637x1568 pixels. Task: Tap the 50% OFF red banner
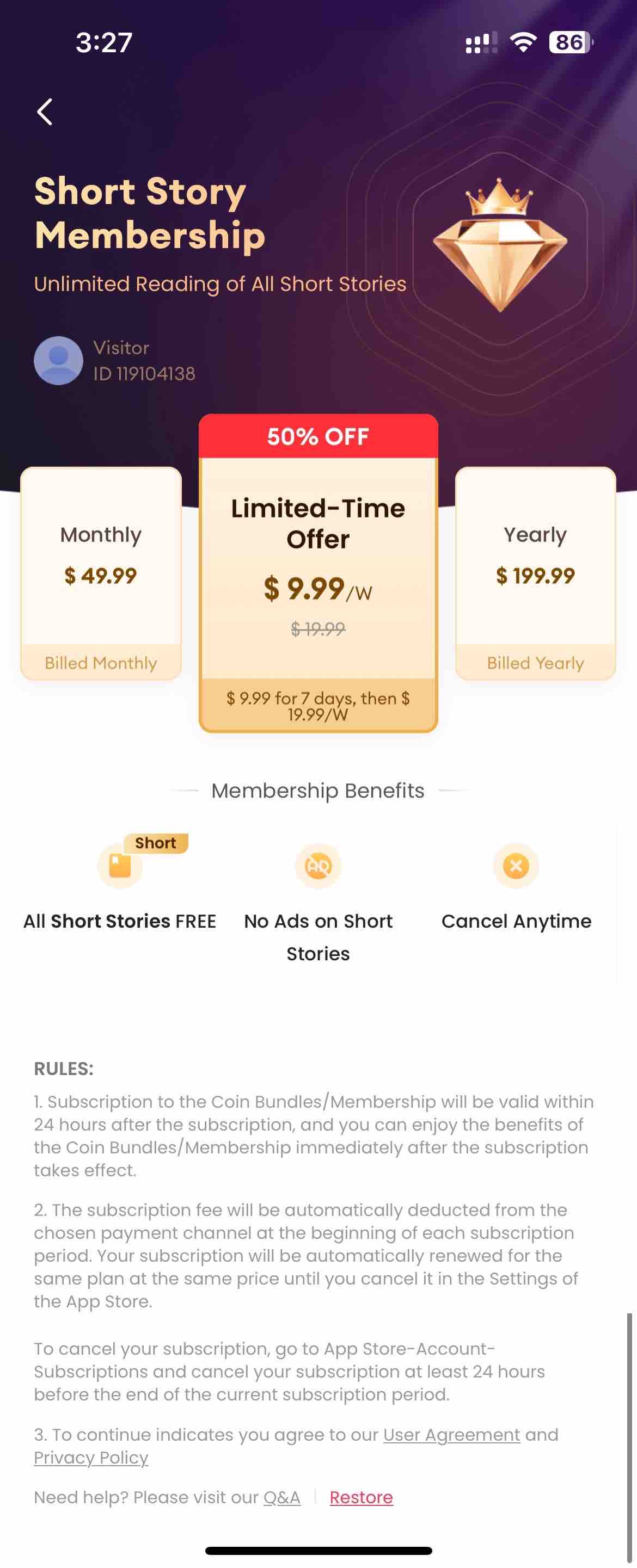318,436
